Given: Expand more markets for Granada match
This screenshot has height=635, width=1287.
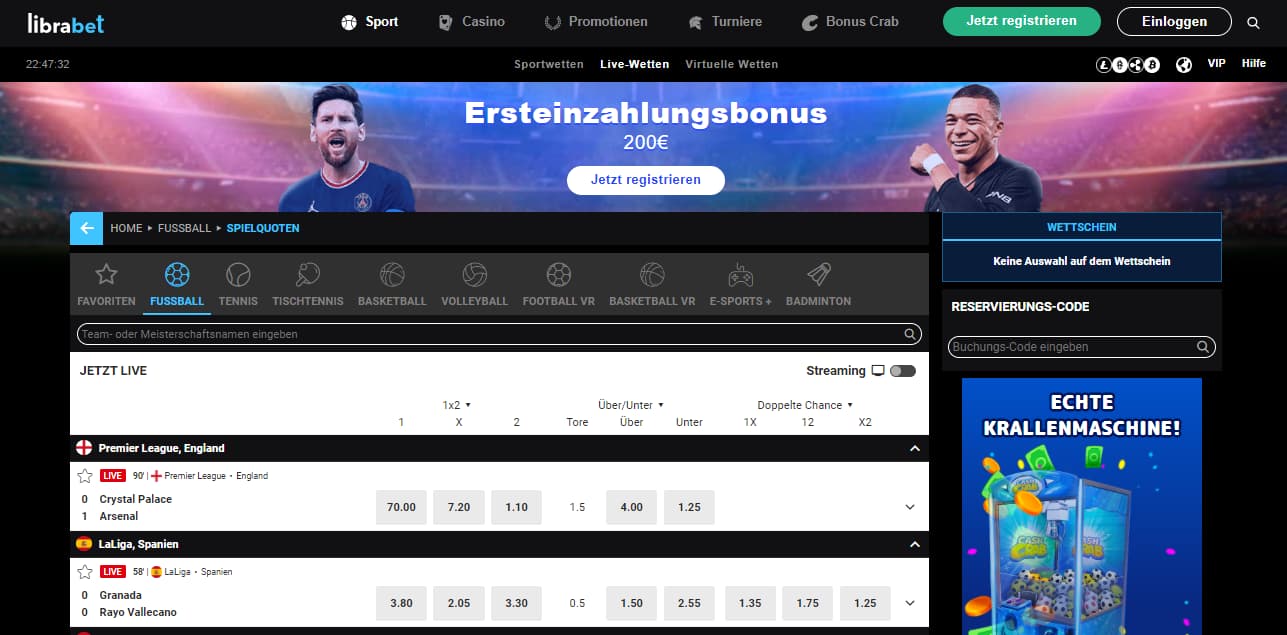Looking at the screenshot, I should click(910, 603).
